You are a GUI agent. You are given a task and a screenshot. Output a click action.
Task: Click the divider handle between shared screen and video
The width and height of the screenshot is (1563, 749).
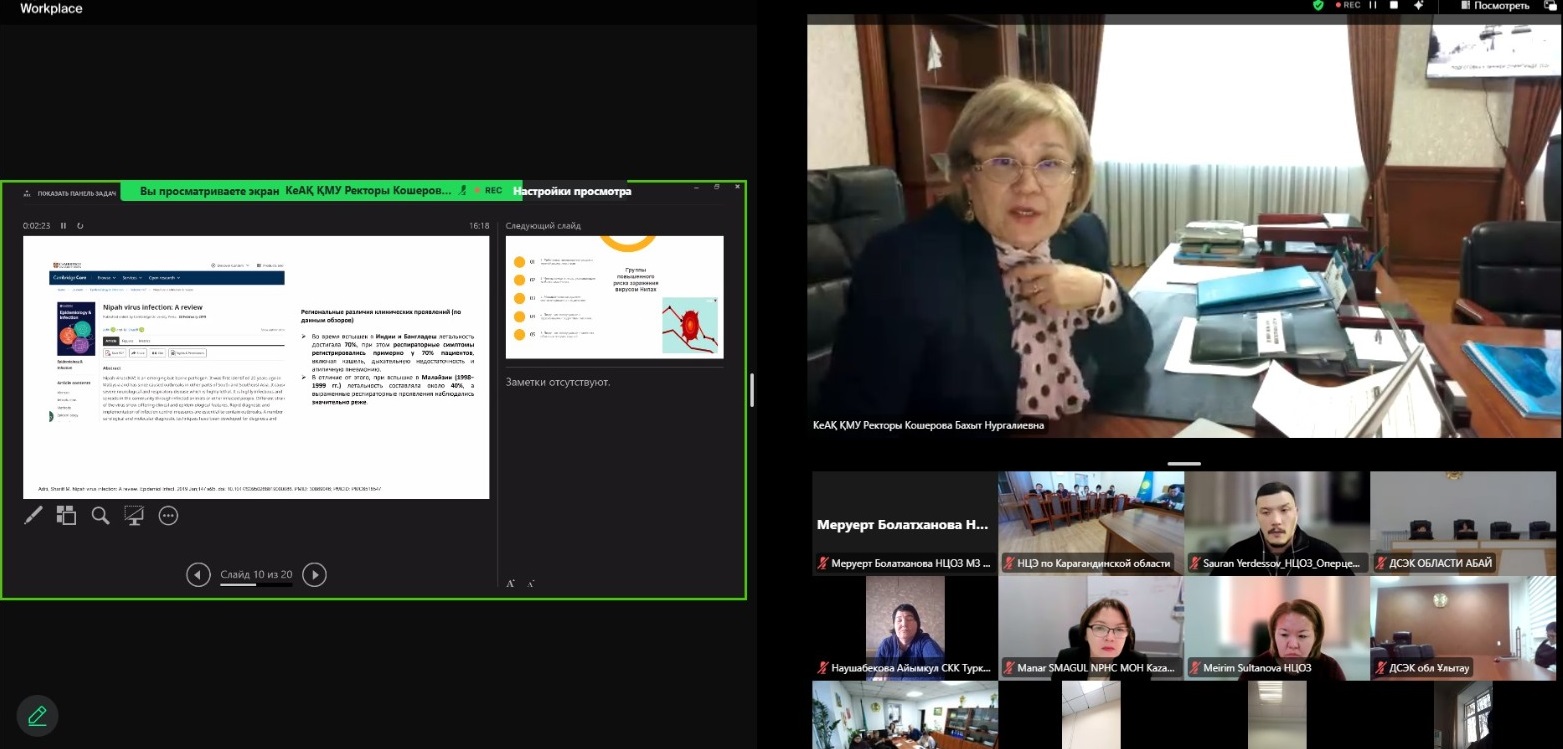coord(752,390)
